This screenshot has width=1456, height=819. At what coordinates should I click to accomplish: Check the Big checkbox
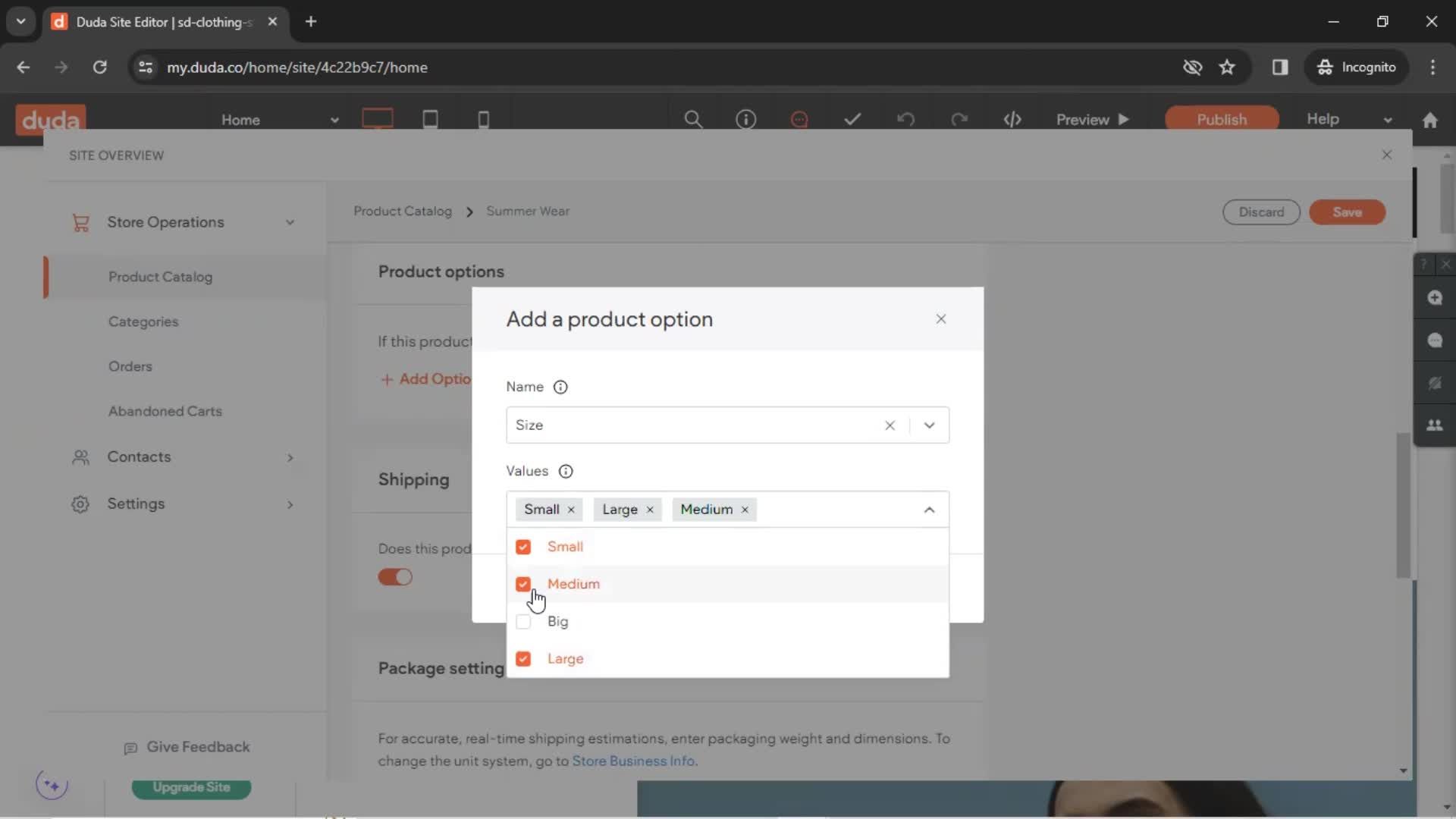(x=523, y=622)
